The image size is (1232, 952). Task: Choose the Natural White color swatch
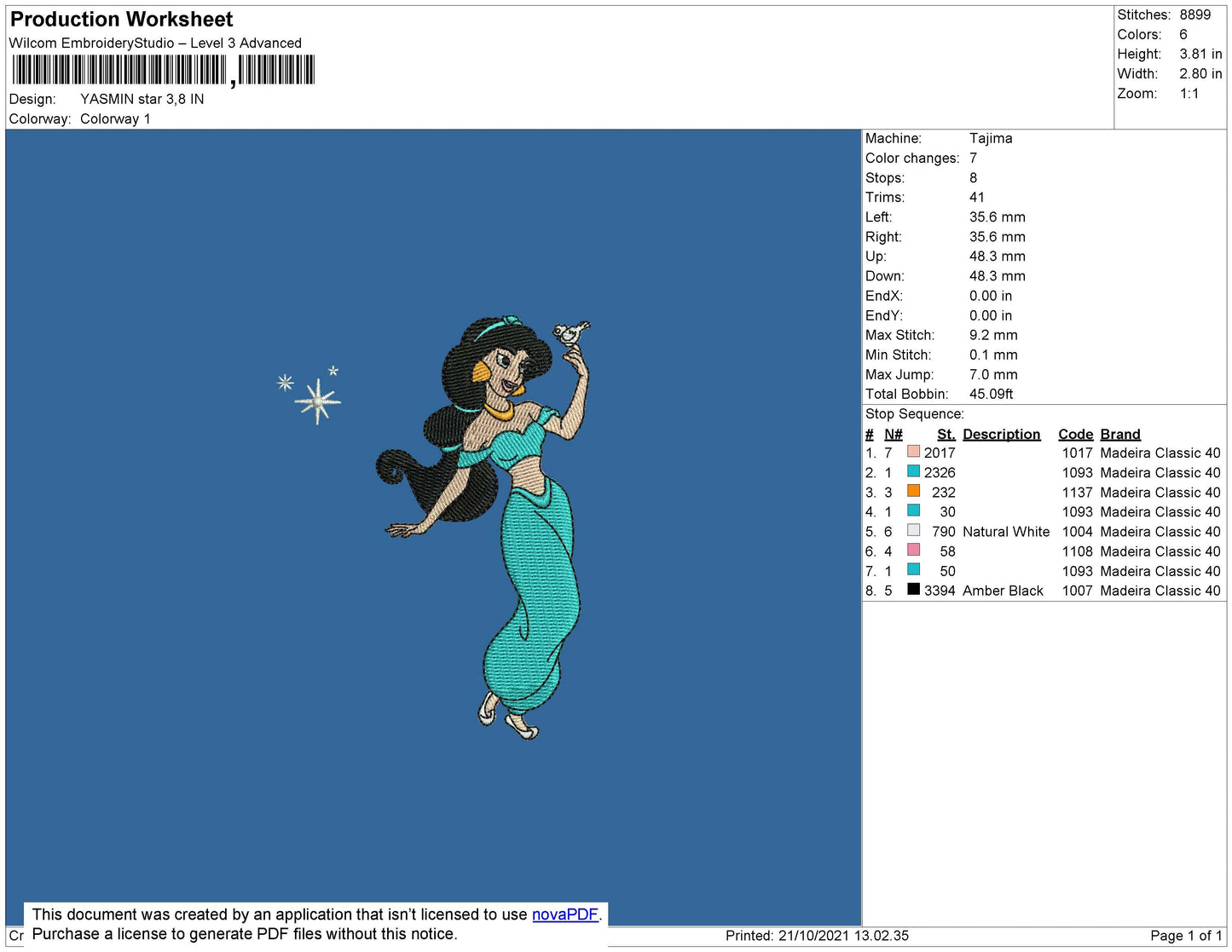(x=913, y=530)
